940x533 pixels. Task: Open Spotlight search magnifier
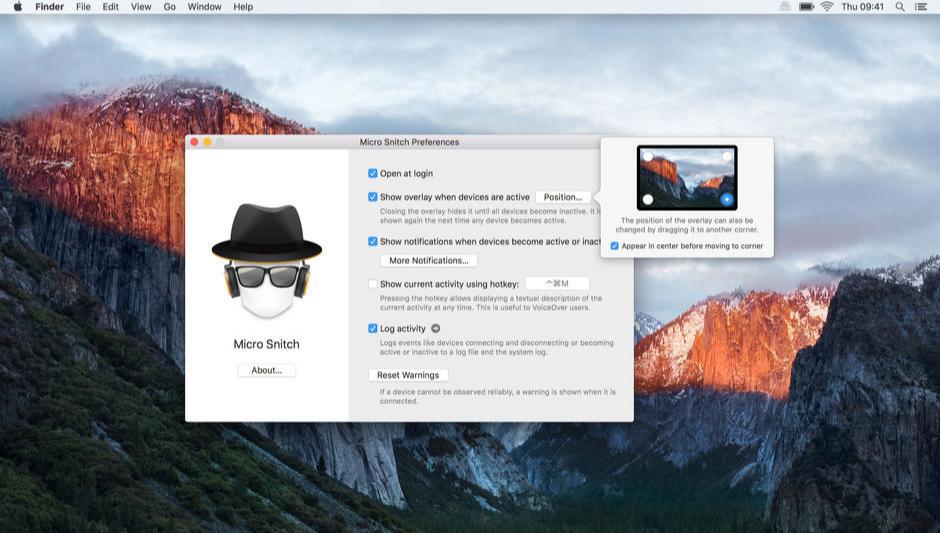(900, 7)
